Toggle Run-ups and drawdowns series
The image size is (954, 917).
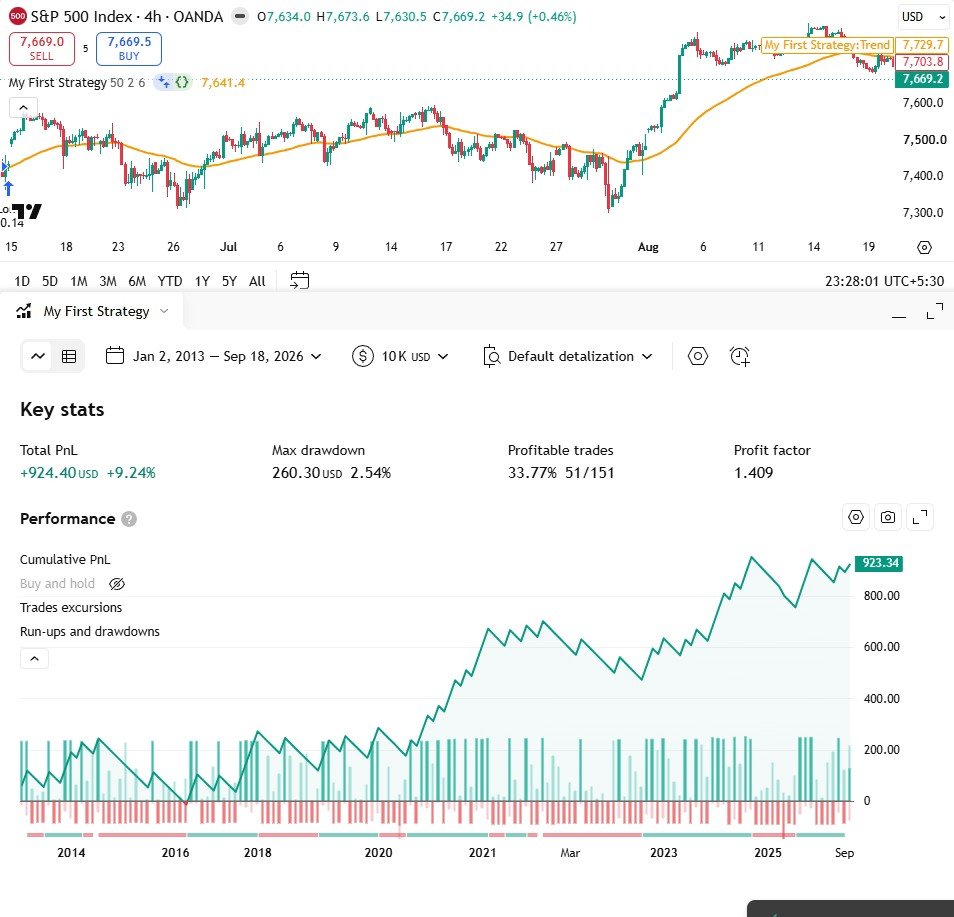(x=89, y=632)
